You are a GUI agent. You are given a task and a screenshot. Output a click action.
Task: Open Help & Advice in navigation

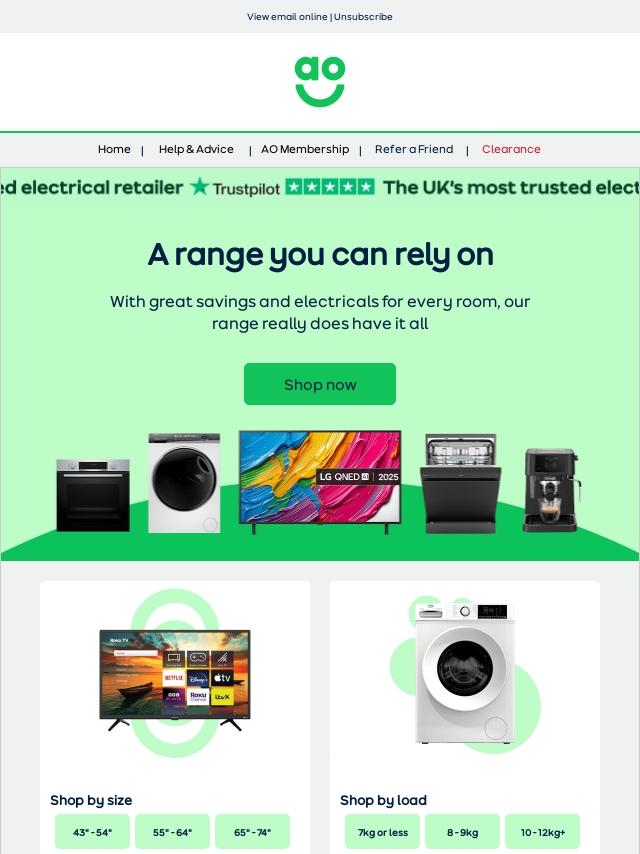196,149
